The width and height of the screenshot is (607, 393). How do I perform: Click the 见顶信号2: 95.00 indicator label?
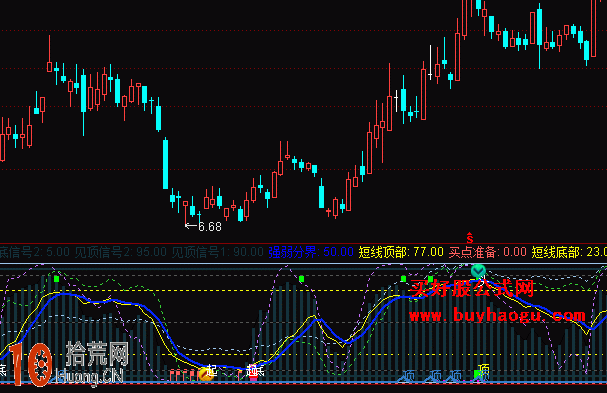[x=120, y=252]
